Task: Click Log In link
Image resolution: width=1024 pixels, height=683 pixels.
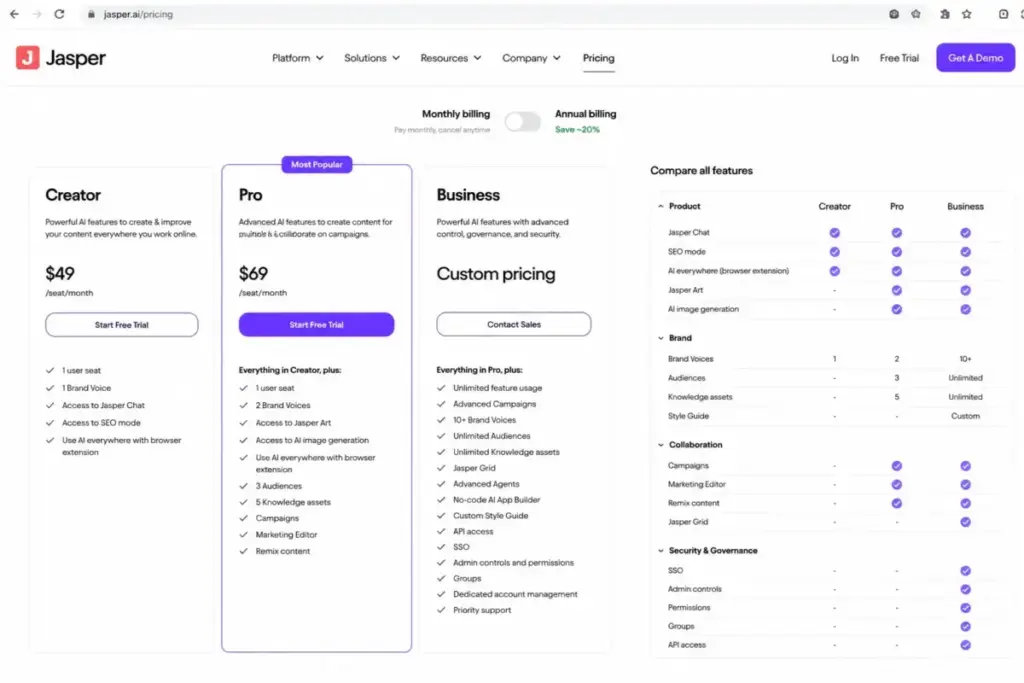Action: point(844,58)
